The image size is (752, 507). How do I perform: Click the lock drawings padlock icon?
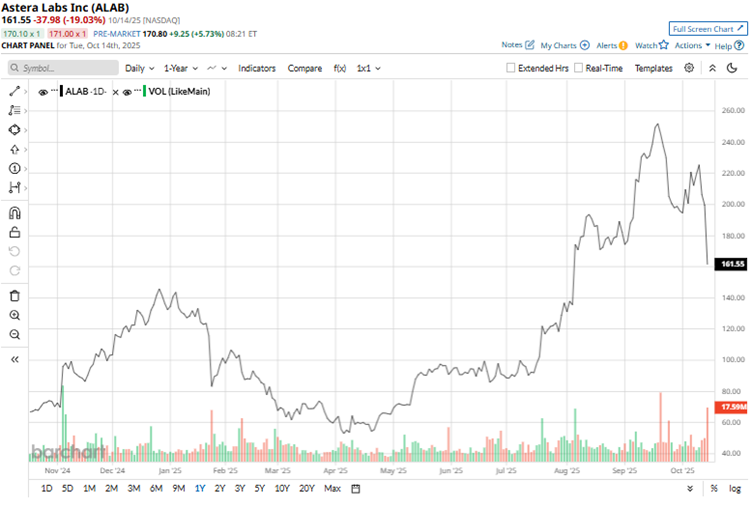coord(15,233)
